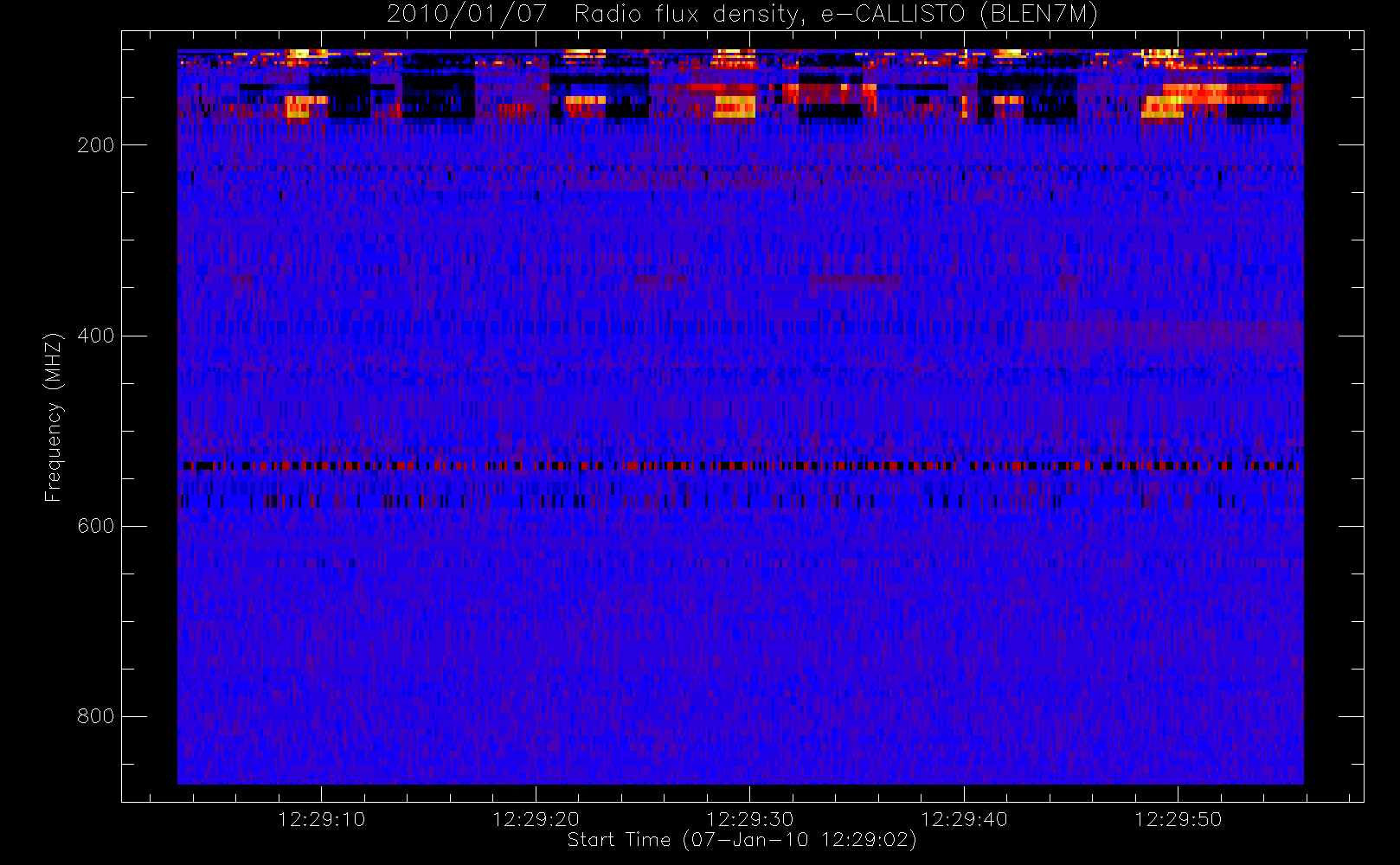Click the 'Frequency (MHz)' axis label
Screen dimensions: 1400x865
point(54,417)
